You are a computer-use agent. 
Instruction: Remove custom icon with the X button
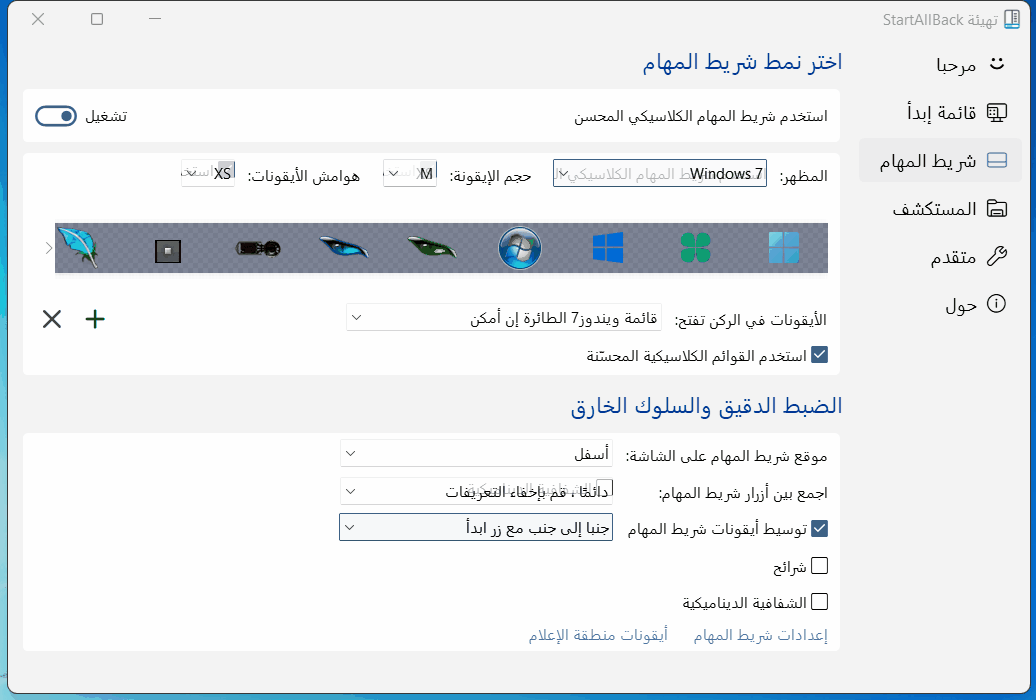click(52, 319)
